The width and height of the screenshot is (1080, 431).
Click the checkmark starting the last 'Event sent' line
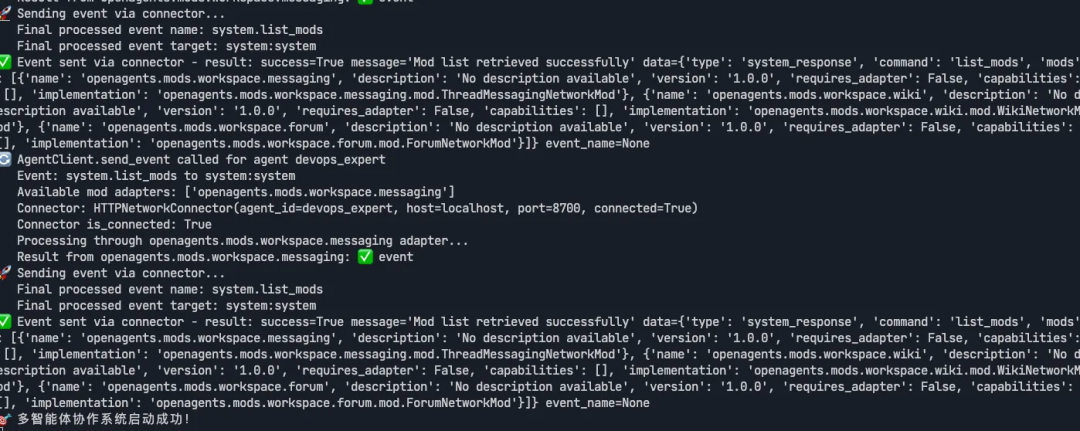pos(5,321)
